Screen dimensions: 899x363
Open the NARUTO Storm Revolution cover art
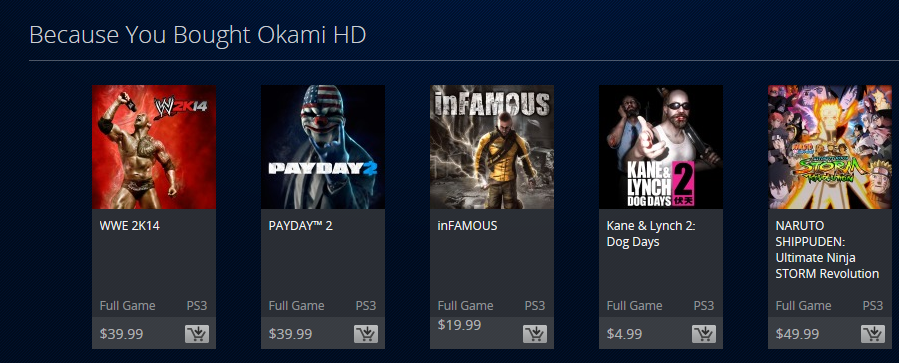(830, 147)
